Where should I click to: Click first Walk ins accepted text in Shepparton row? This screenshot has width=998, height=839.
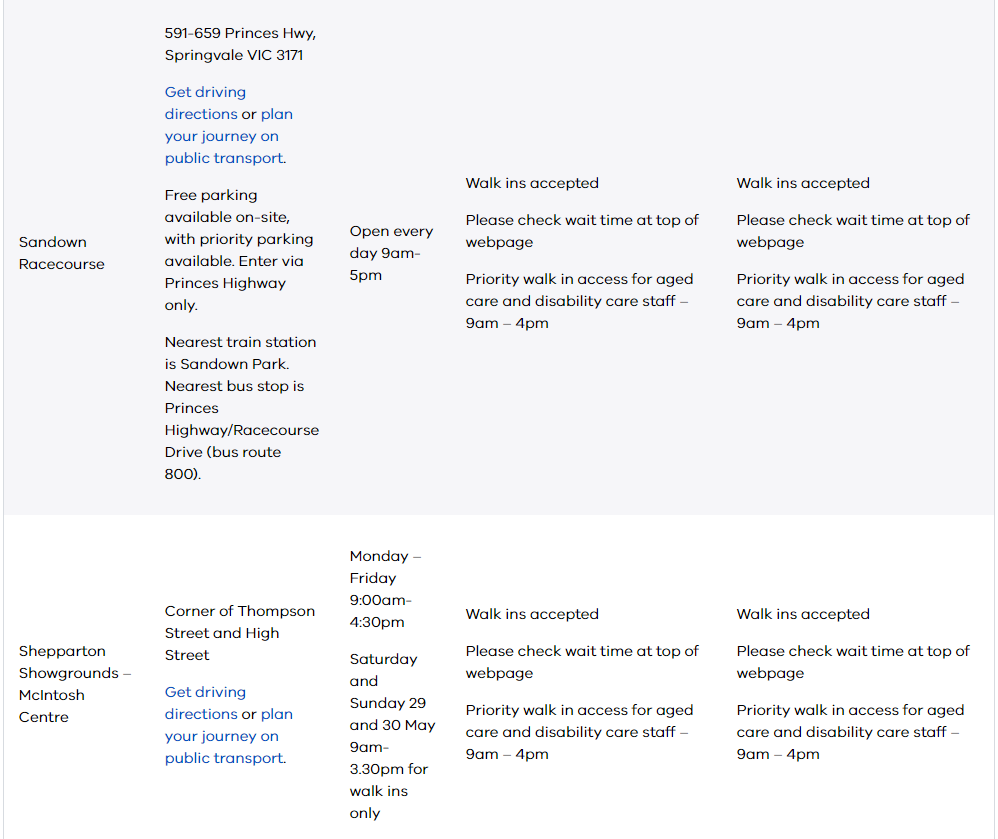532,614
